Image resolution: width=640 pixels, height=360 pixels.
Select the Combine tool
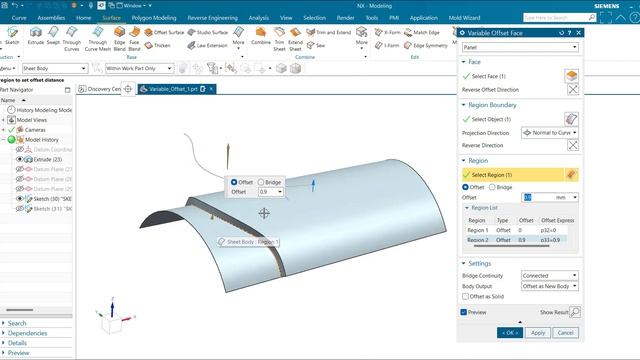point(261,36)
